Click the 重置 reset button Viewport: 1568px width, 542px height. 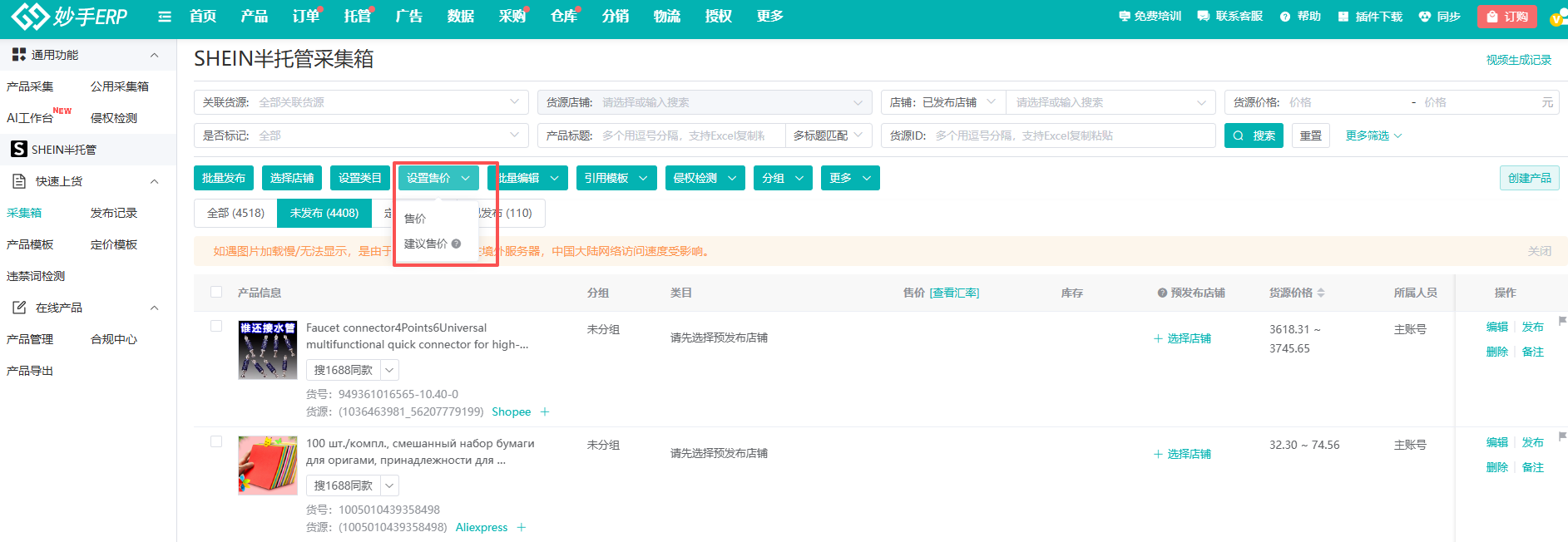coord(1311,135)
